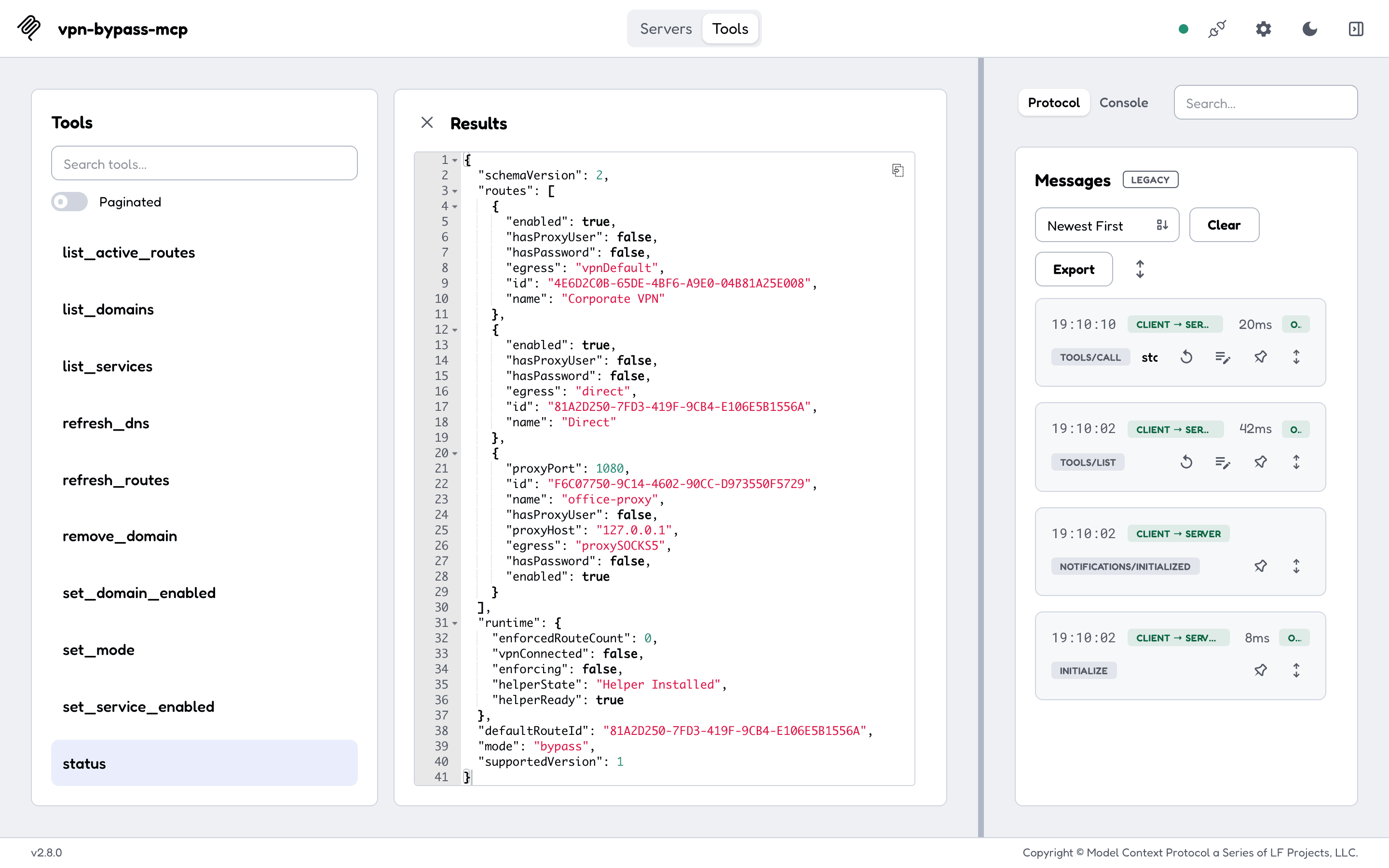Select the list_services tool
Viewport: 1389px width, 868px height.
click(204, 366)
